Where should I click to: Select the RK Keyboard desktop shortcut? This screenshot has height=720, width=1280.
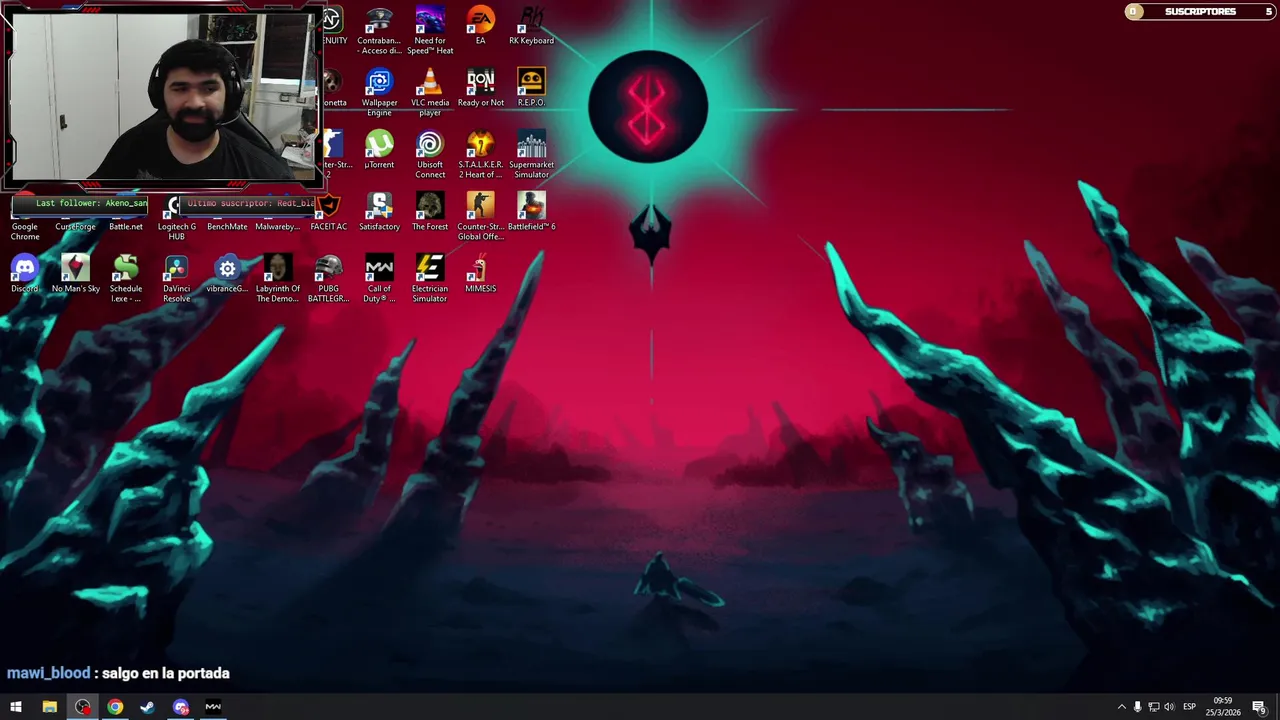(x=531, y=26)
